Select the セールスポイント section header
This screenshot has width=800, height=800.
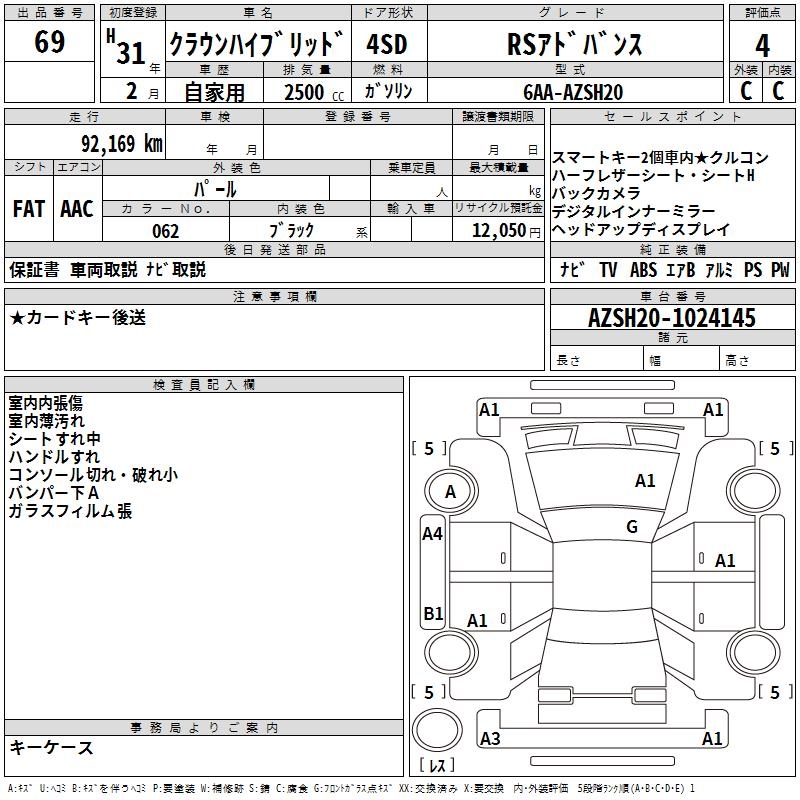coord(672,117)
